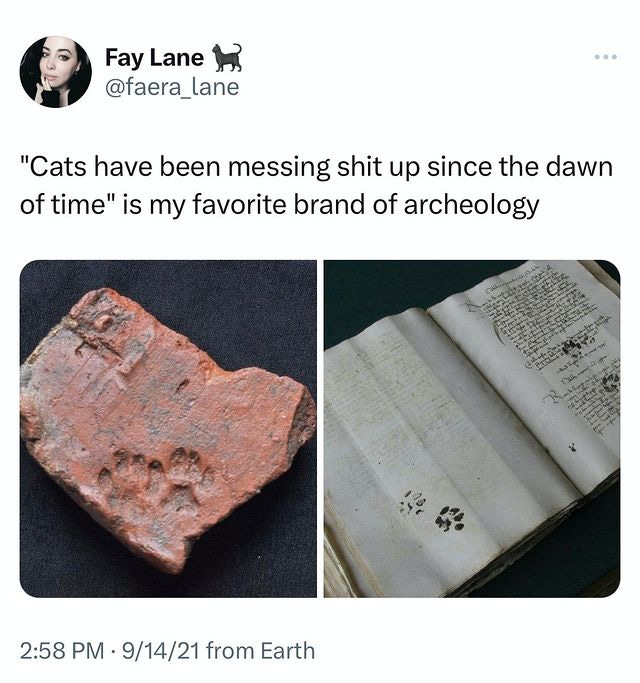
Task: Visit the @faera_lane handle
Action: point(172,87)
